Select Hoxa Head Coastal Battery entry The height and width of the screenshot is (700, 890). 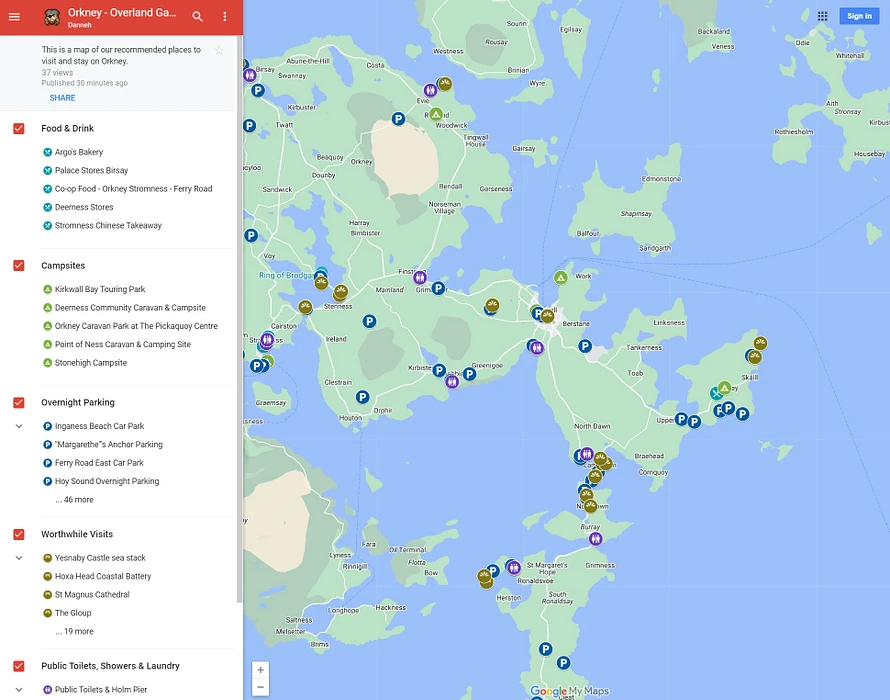tap(103, 576)
